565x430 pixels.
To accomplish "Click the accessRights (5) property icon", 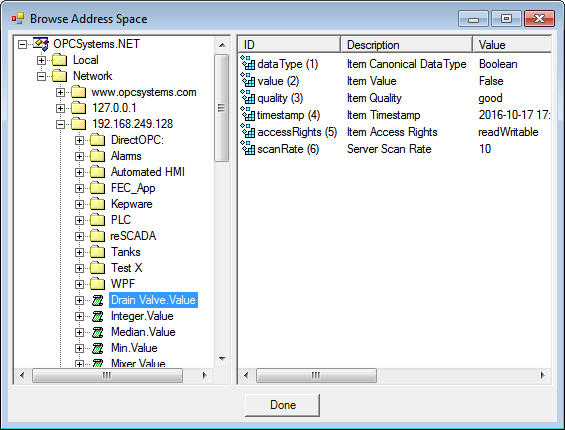I will coord(248,131).
